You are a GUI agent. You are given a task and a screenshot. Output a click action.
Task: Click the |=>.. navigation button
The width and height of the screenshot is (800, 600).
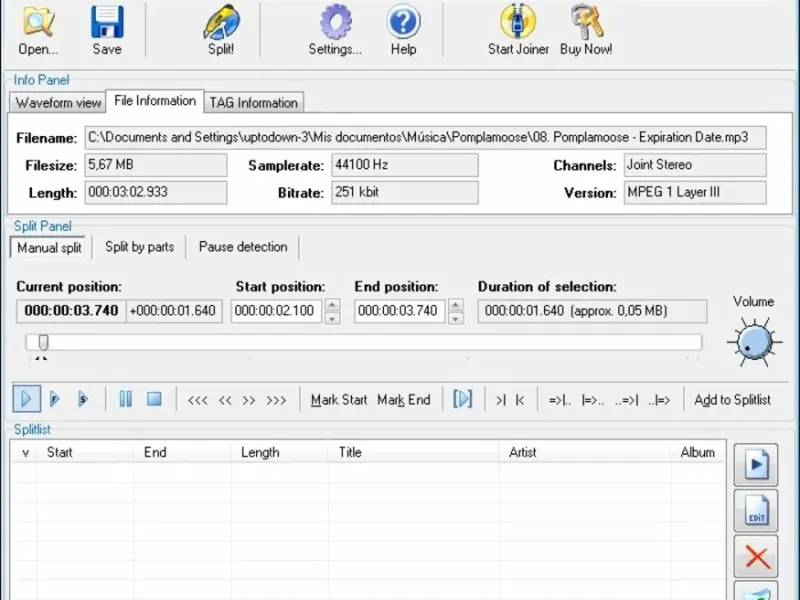pos(593,400)
